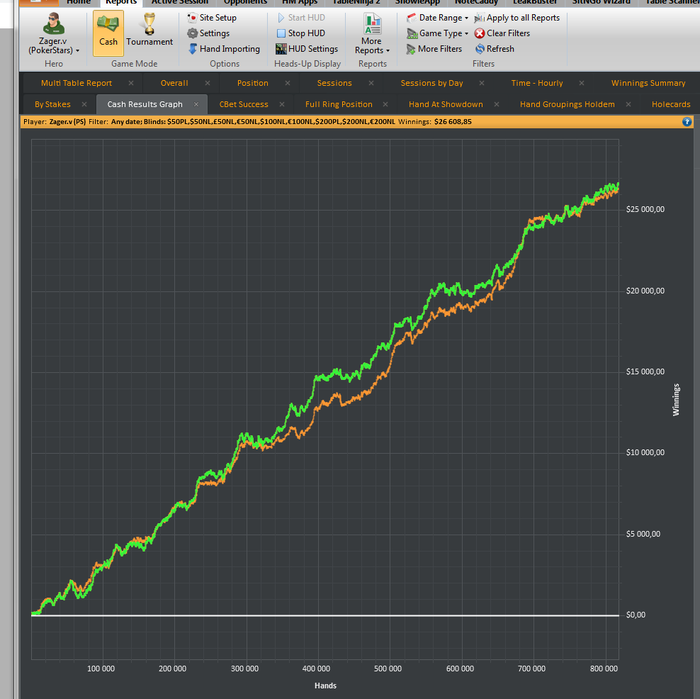This screenshot has width=700, height=699.
Task: Open the LeakBuster ribbon tab
Action: coord(535,2)
